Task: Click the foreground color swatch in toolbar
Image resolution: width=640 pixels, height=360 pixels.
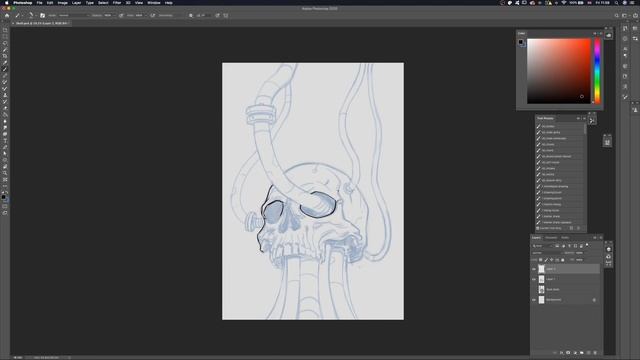Action: coord(4,197)
